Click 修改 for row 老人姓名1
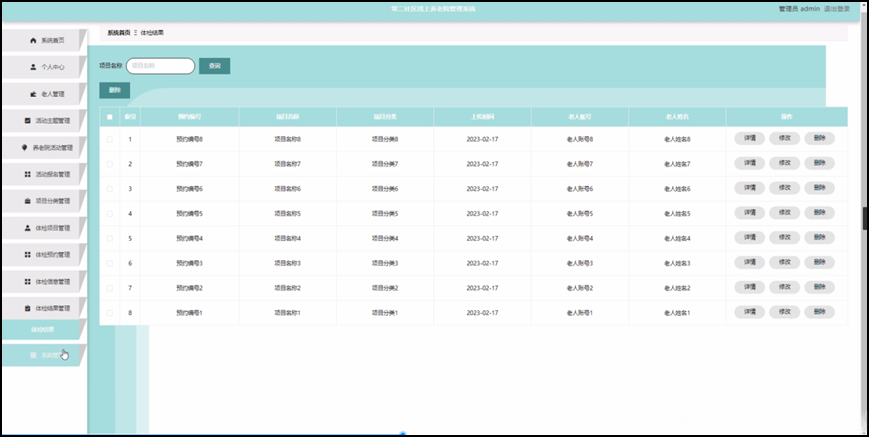Viewport: 869px width, 437px height. [784, 312]
